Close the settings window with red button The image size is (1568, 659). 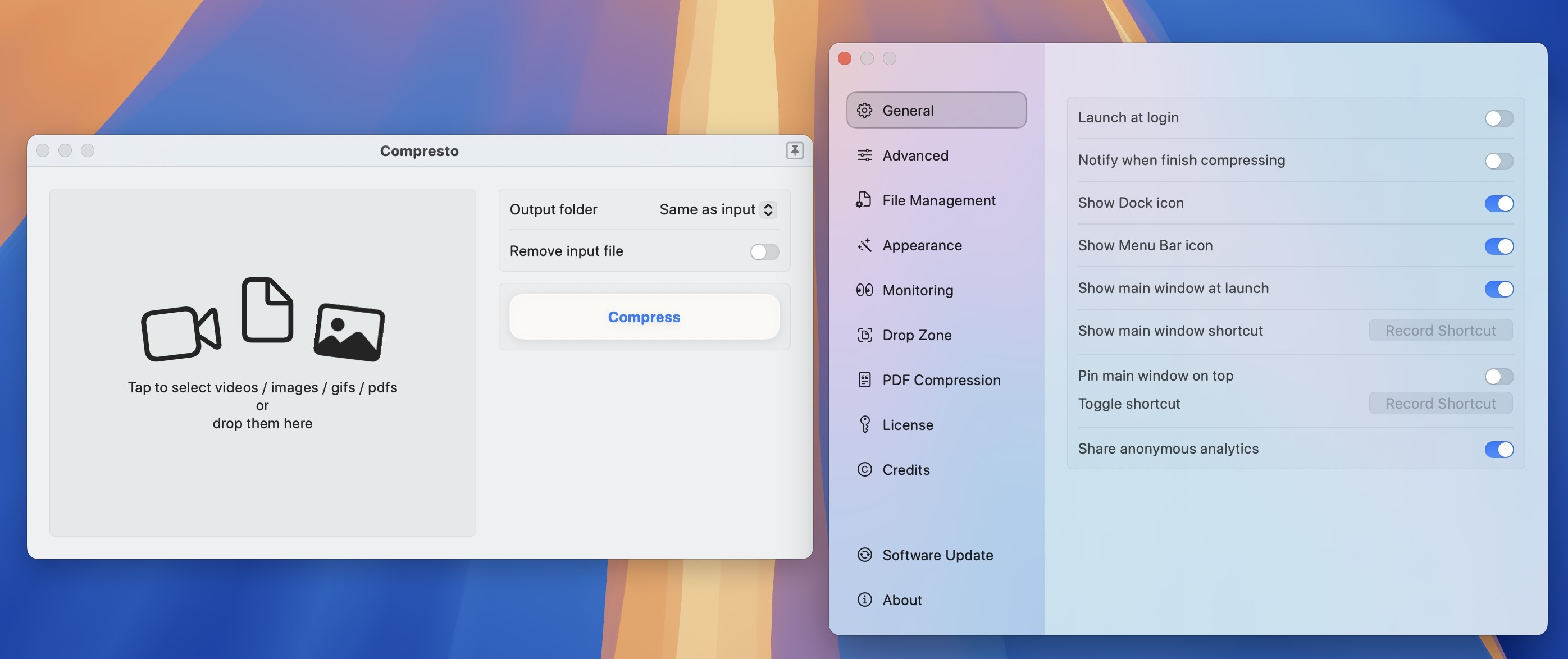point(844,58)
